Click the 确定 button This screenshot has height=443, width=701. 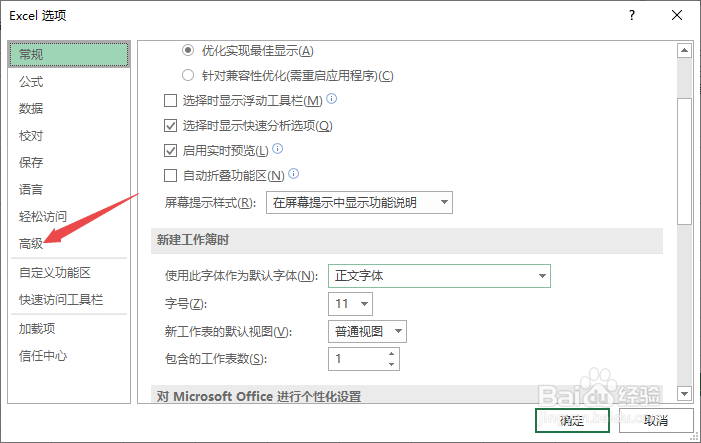click(572, 421)
